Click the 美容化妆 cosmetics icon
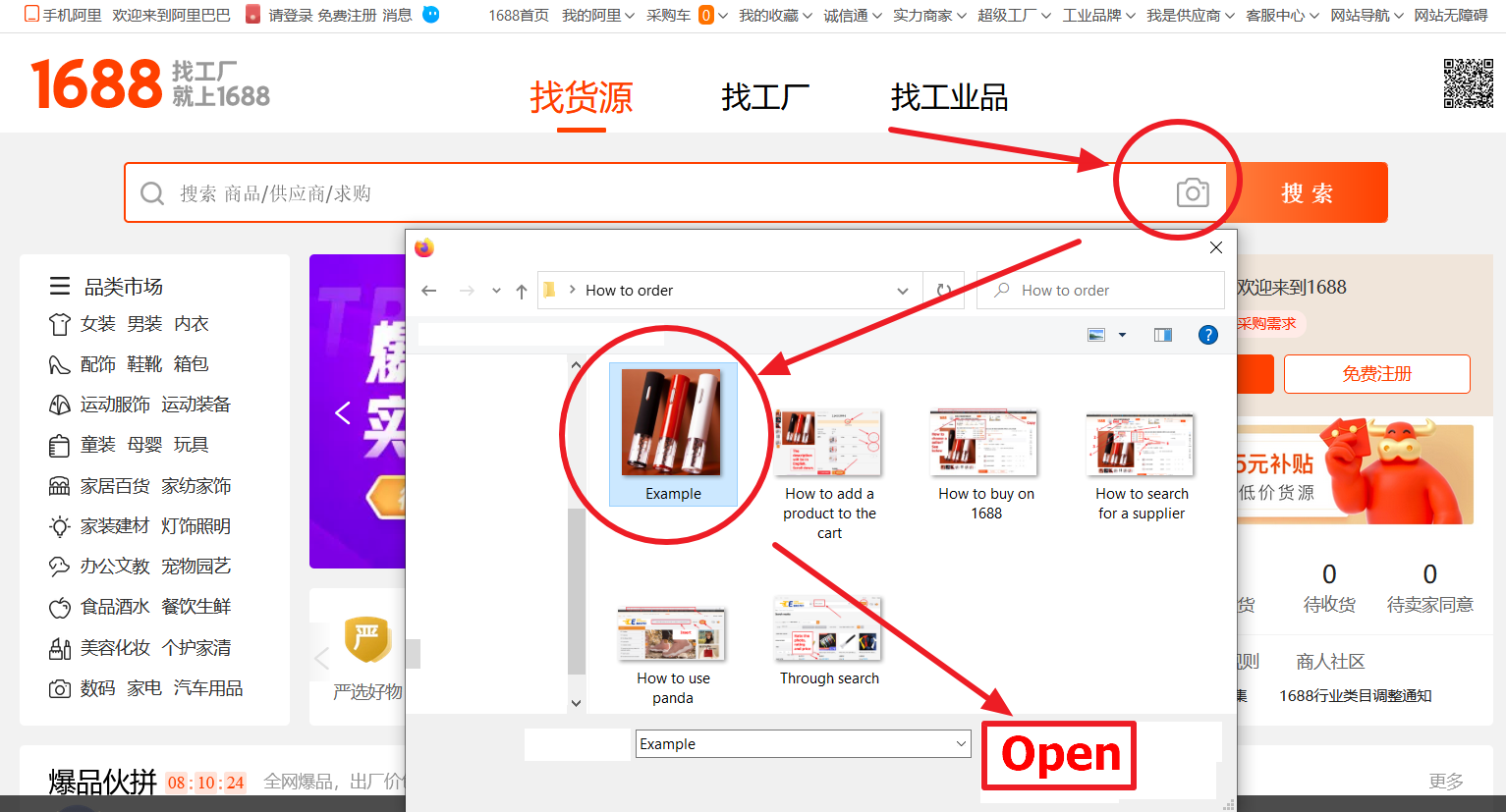This screenshot has height=812, width=1506. (60, 648)
